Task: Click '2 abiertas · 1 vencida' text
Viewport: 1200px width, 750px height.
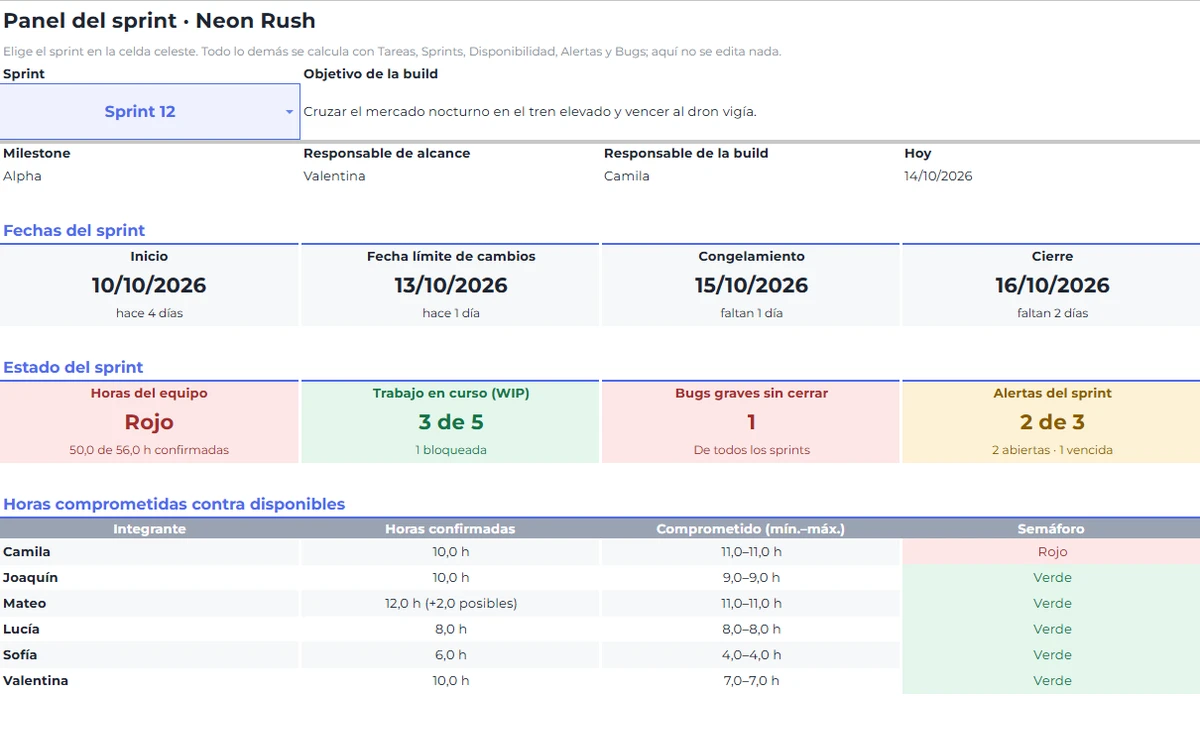Action: coord(1052,450)
